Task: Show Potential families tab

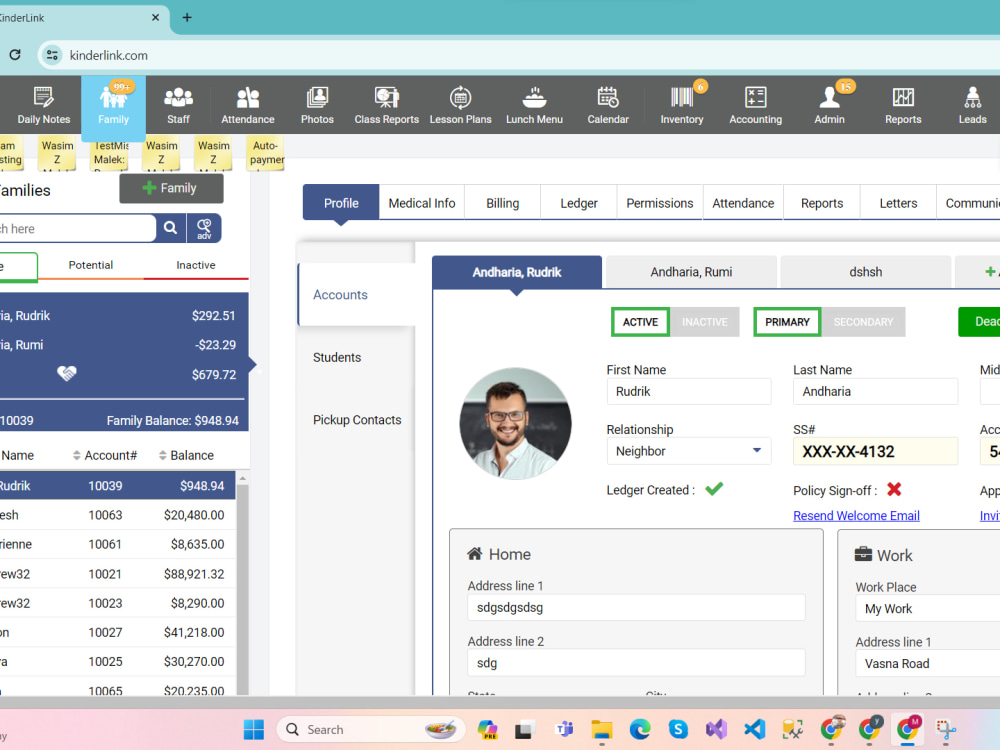Action: pyautogui.click(x=91, y=265)
